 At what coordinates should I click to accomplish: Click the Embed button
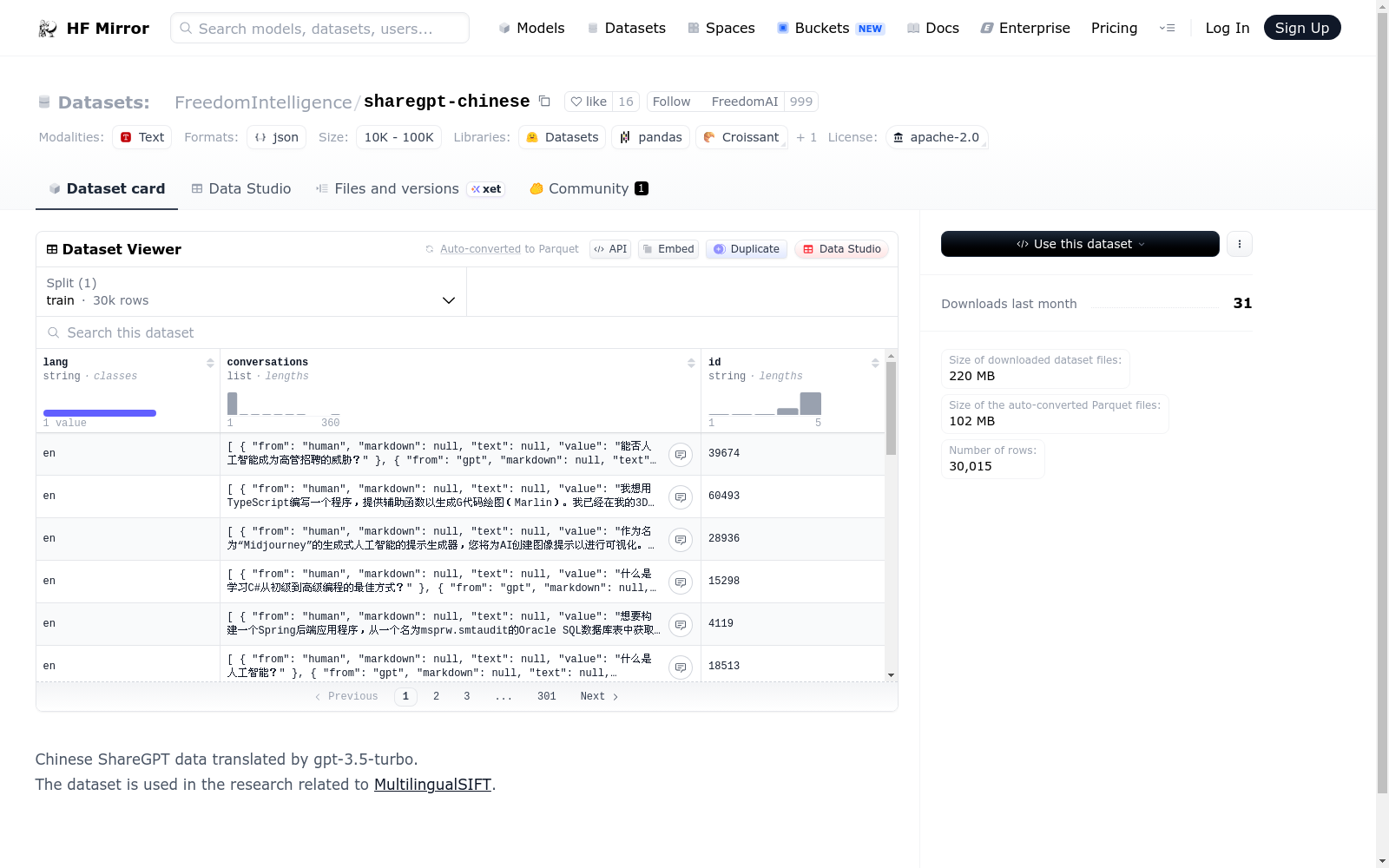click(x=668, y=249)
